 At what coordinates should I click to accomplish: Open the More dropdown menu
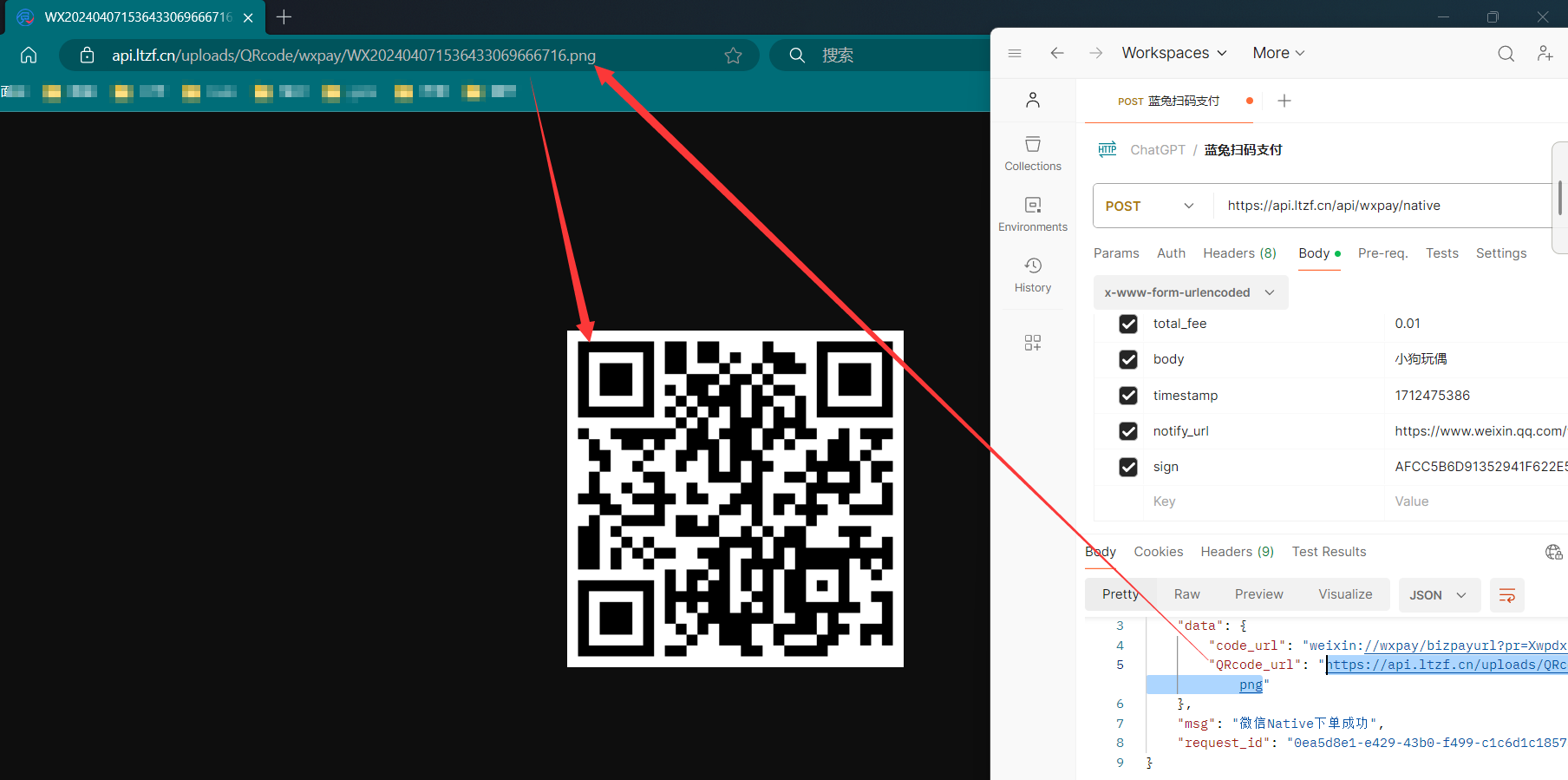pos(1278,53)
